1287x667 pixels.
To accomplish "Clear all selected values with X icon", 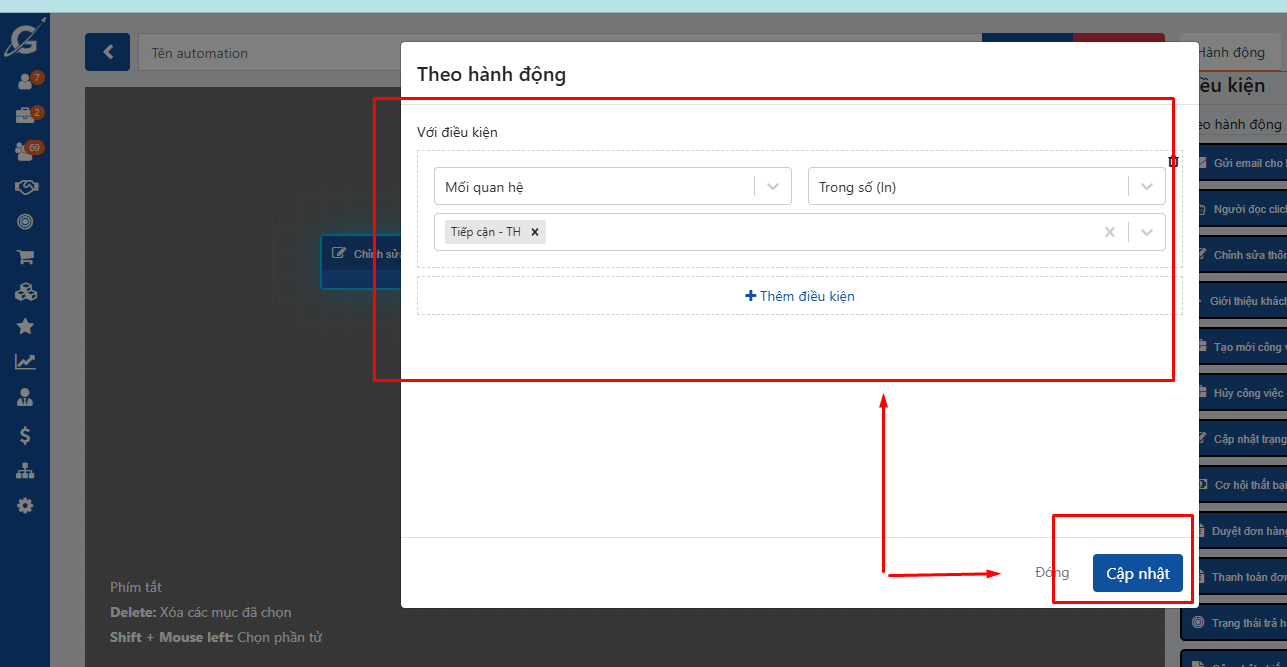I will coord(1109,232).
